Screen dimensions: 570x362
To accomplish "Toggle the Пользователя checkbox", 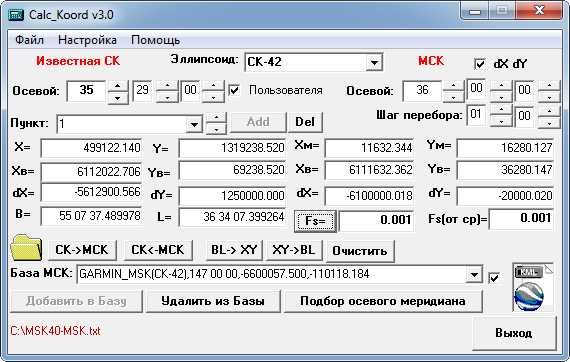I will (x=234, y=90).
